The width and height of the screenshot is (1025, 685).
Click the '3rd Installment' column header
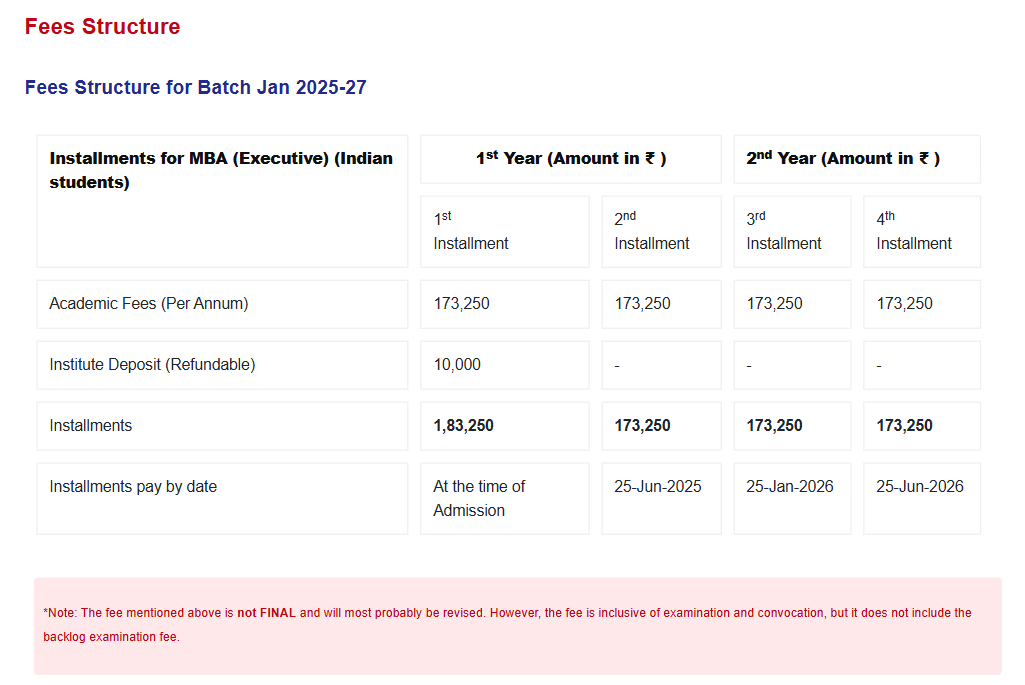(x=792, y=231)
